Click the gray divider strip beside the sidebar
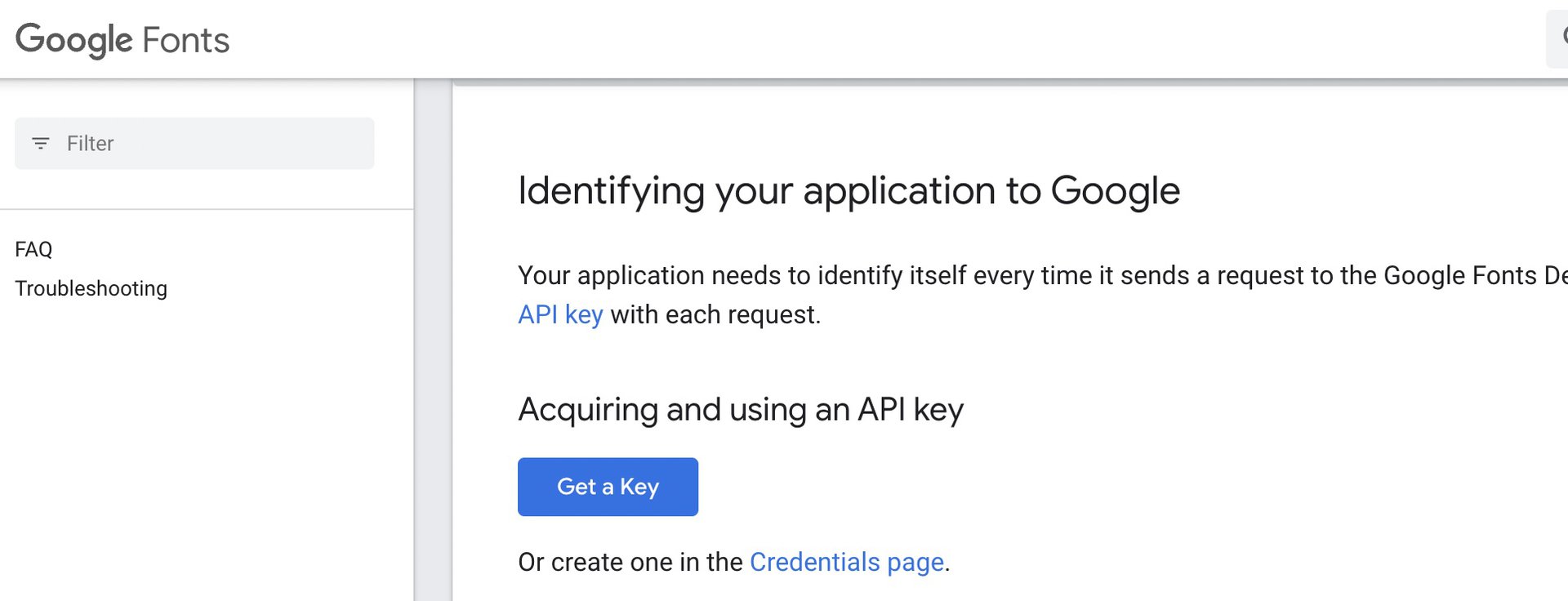Screen dimensions: 1568x601 (434, 343)
